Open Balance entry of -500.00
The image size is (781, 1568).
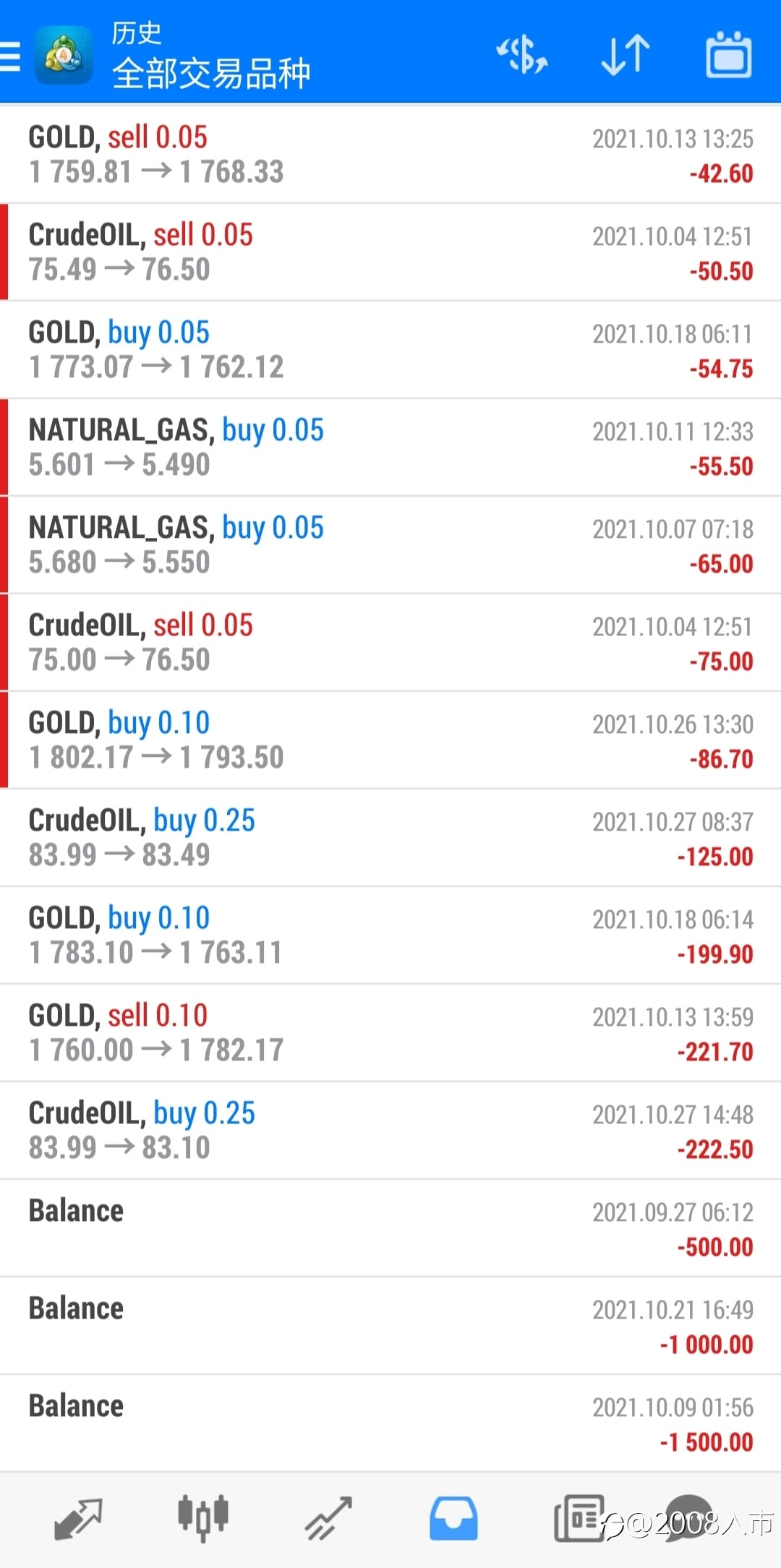point(390,1228)
